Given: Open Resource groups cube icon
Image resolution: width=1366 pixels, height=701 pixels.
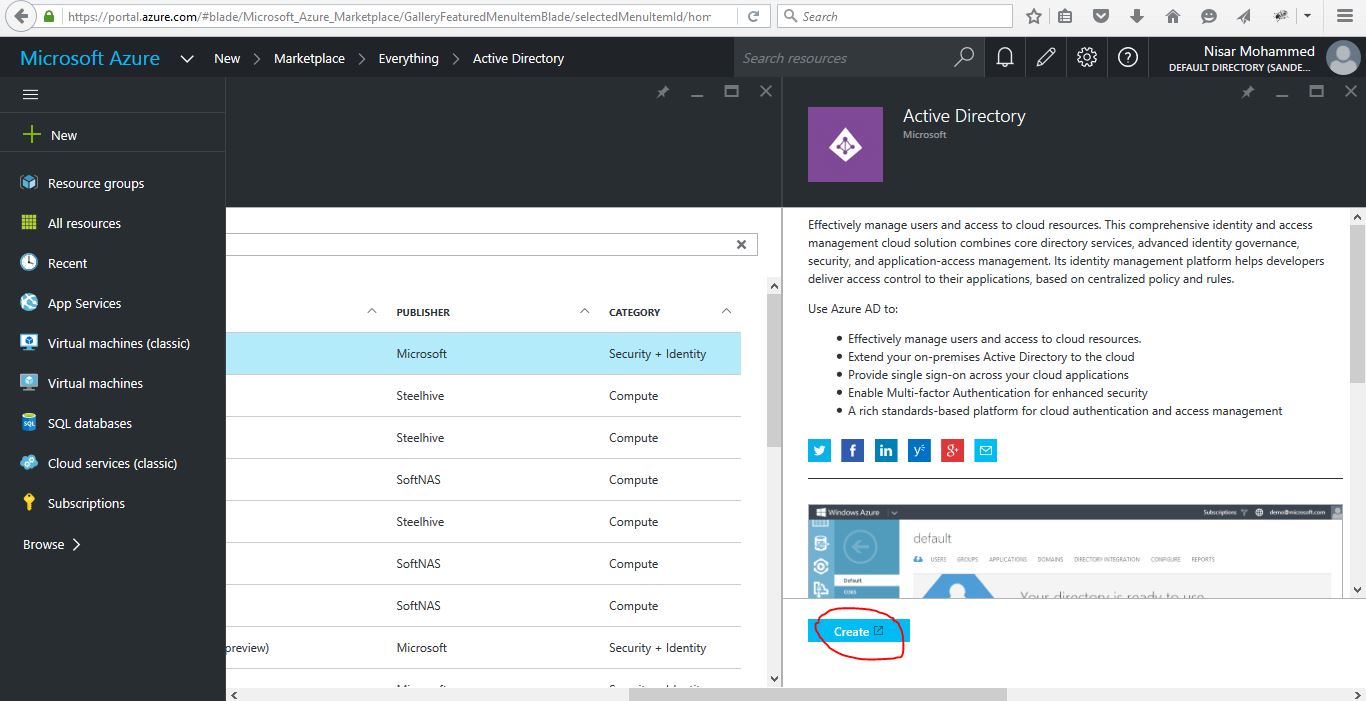Looking at the screenshot, I should pyautogui.click(x=29, y=183).
